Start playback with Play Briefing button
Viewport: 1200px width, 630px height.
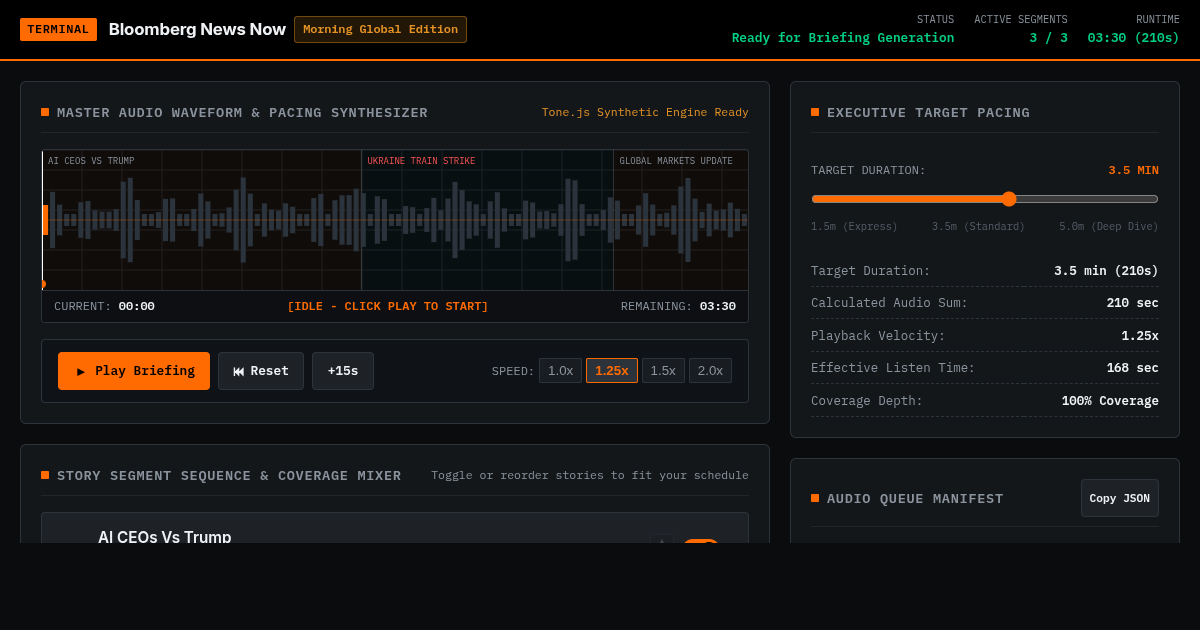(x=134, y=371)
